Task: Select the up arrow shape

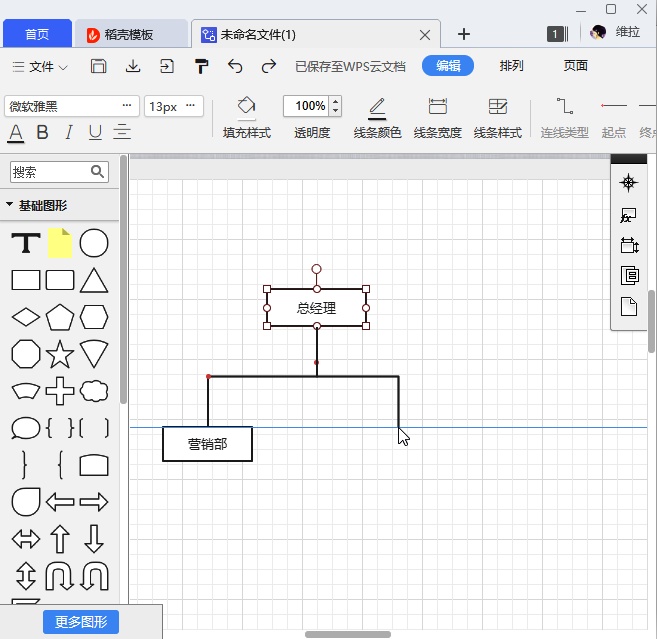Action: (x=59, y=539)
